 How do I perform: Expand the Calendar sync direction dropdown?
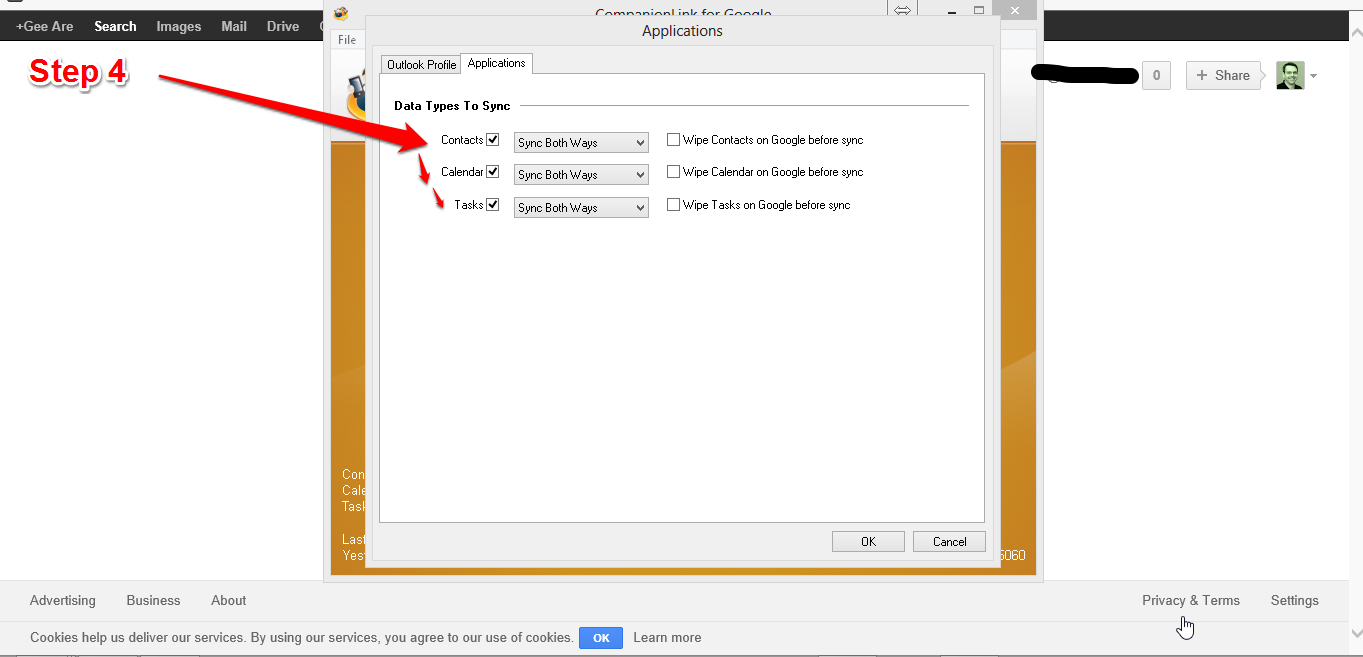[581, 175]
